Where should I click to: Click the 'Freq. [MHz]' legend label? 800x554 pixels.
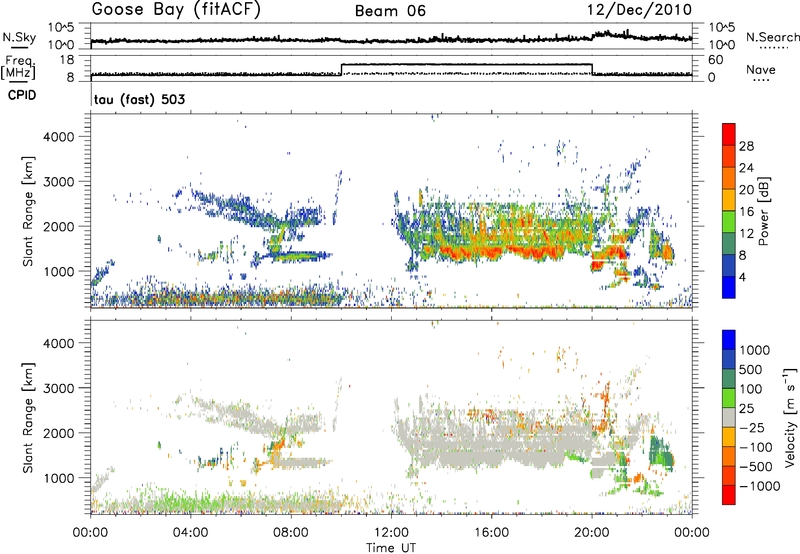tap(19, 67)
